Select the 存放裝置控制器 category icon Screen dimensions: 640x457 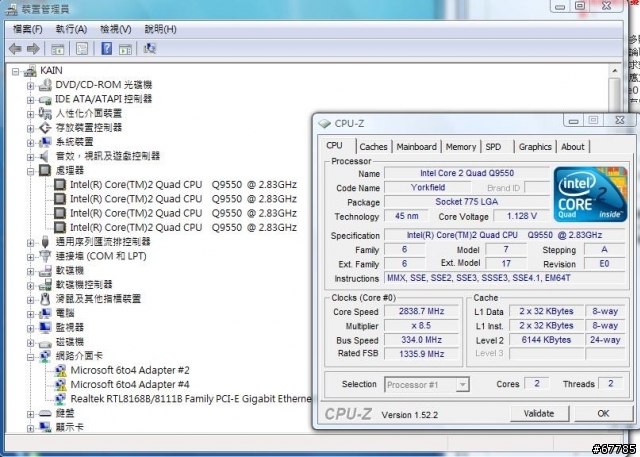pos(45,128)
